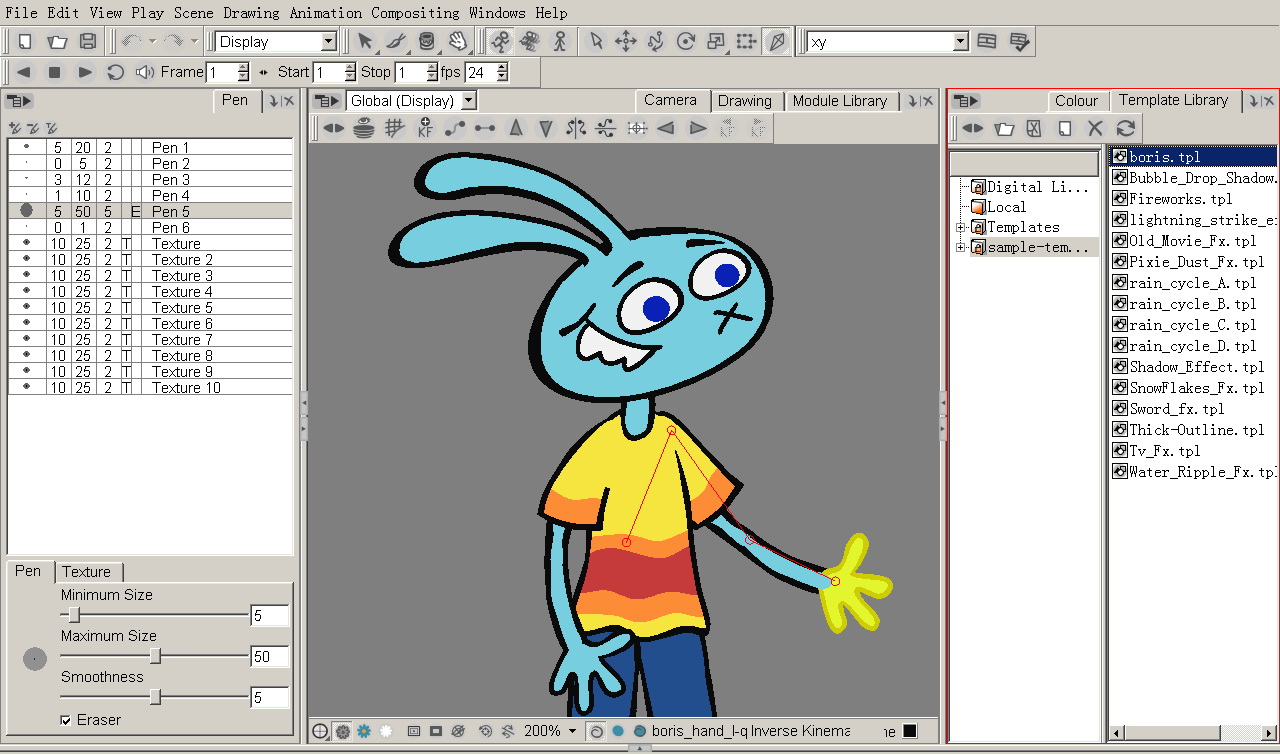Image resolution: width=1280 pixels, height=755 pixels.
Task: Activate the Grabber hand tool
Action: [x=458, y=42]
